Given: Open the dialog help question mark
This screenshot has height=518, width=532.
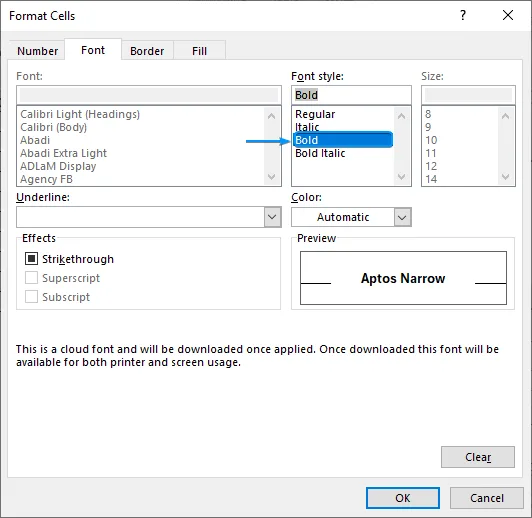Looking at the screenshot, I should click(x=463, y=15).
